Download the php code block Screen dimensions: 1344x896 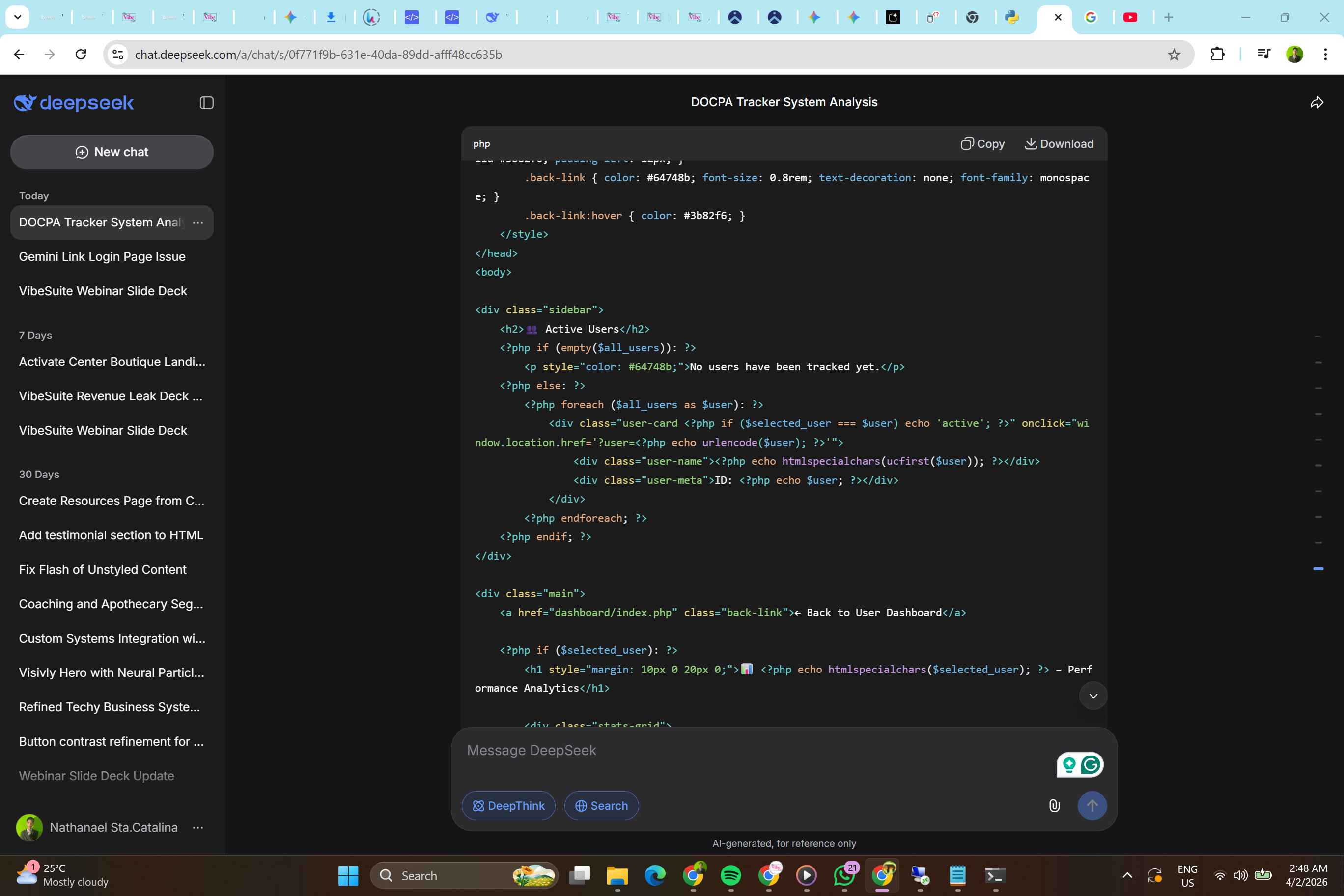click(1059, 144)
